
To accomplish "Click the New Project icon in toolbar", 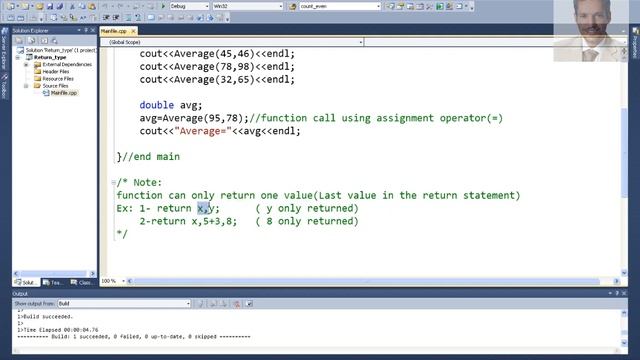I will tap(11, 6).
